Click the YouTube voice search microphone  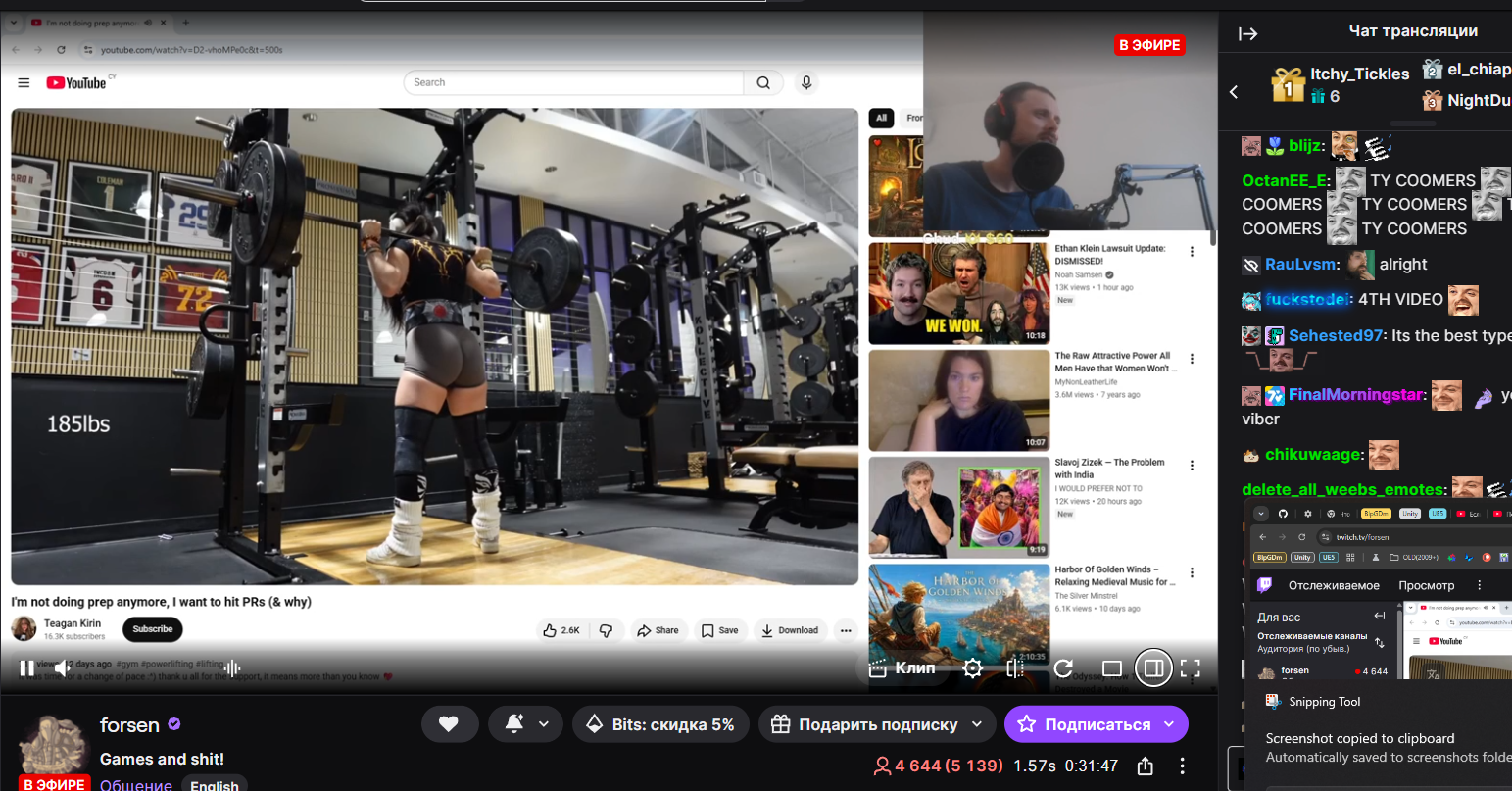click(x=806, y=82)
